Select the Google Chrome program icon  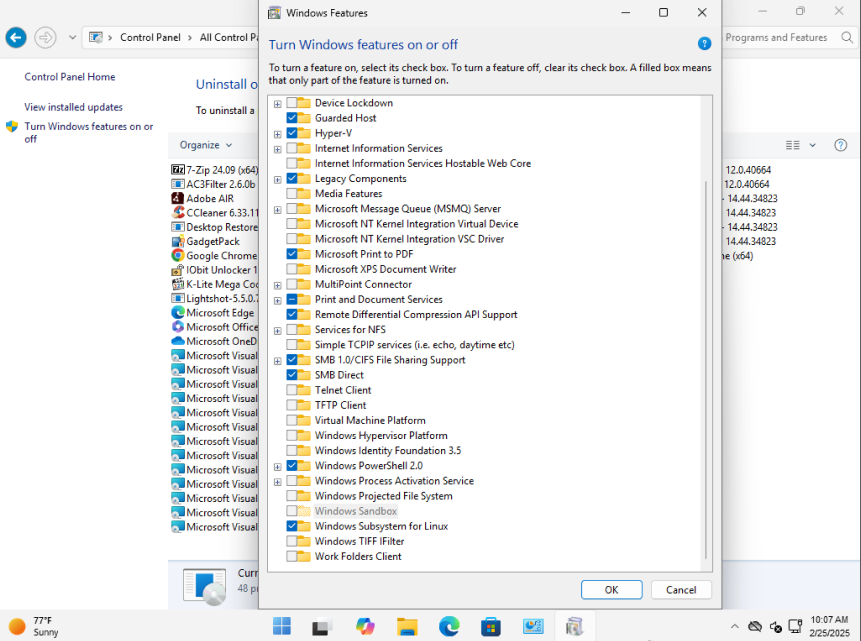177,255
